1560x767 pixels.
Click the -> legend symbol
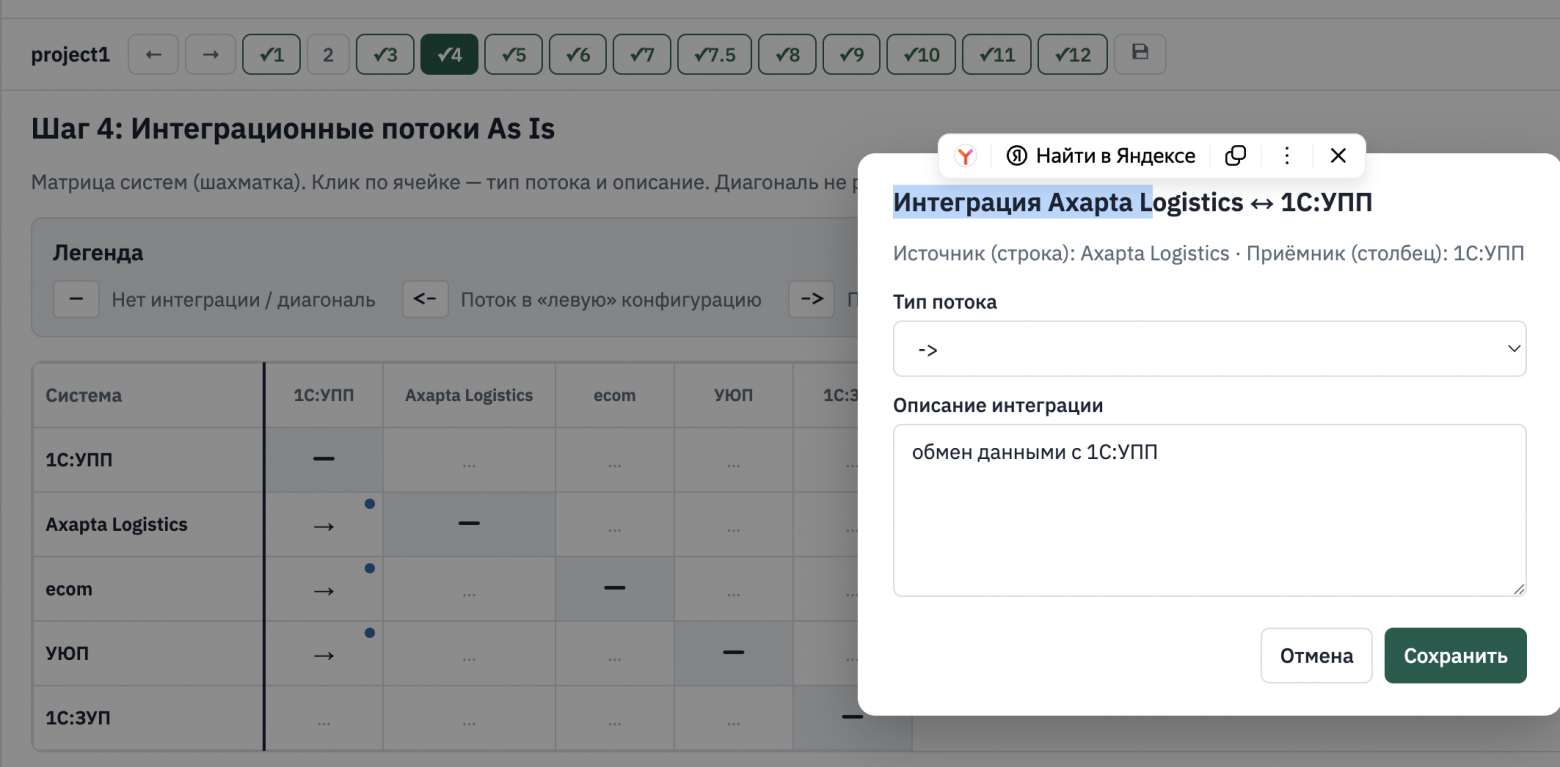tap(811, 299)
